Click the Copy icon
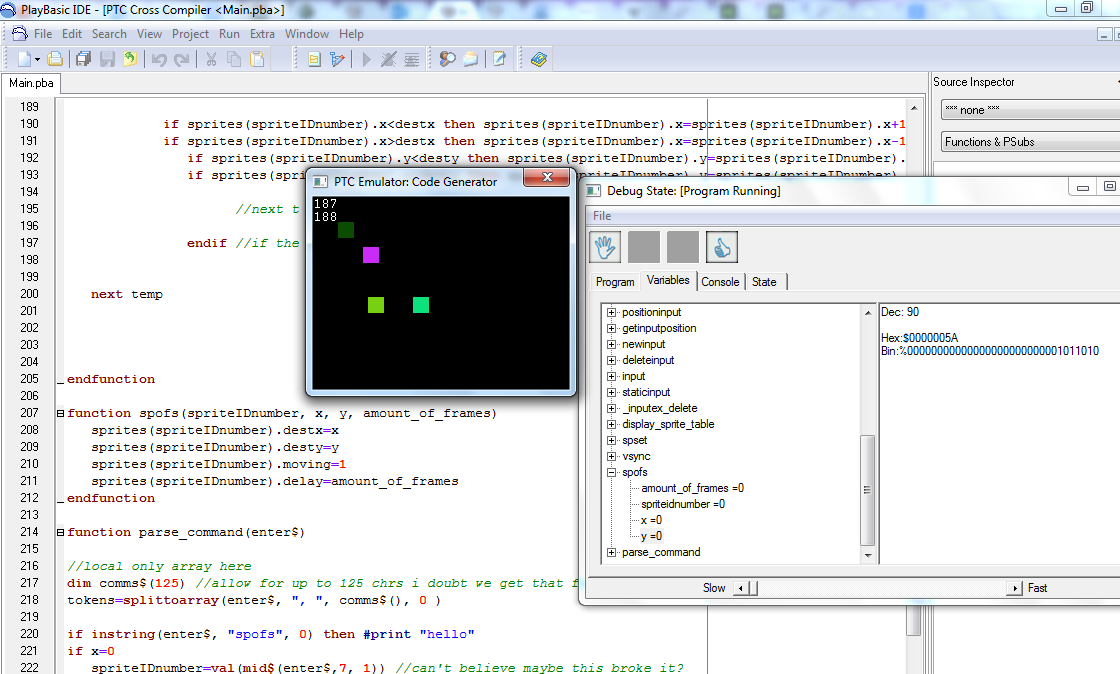1120x674 pixels. tap(234, 59)
